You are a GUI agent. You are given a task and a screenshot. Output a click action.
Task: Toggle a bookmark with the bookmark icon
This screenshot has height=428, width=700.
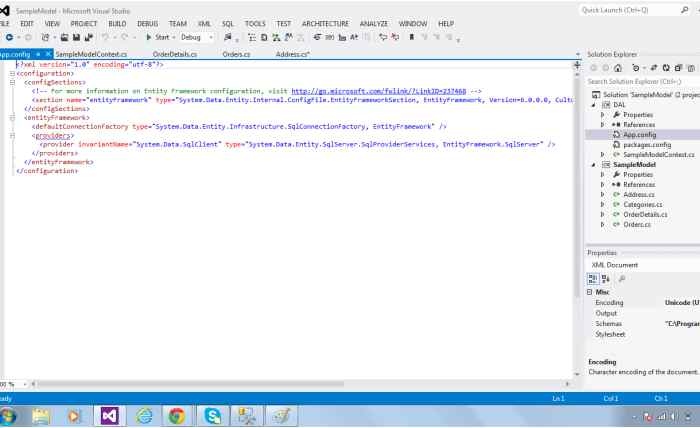[x=412, y=37]
